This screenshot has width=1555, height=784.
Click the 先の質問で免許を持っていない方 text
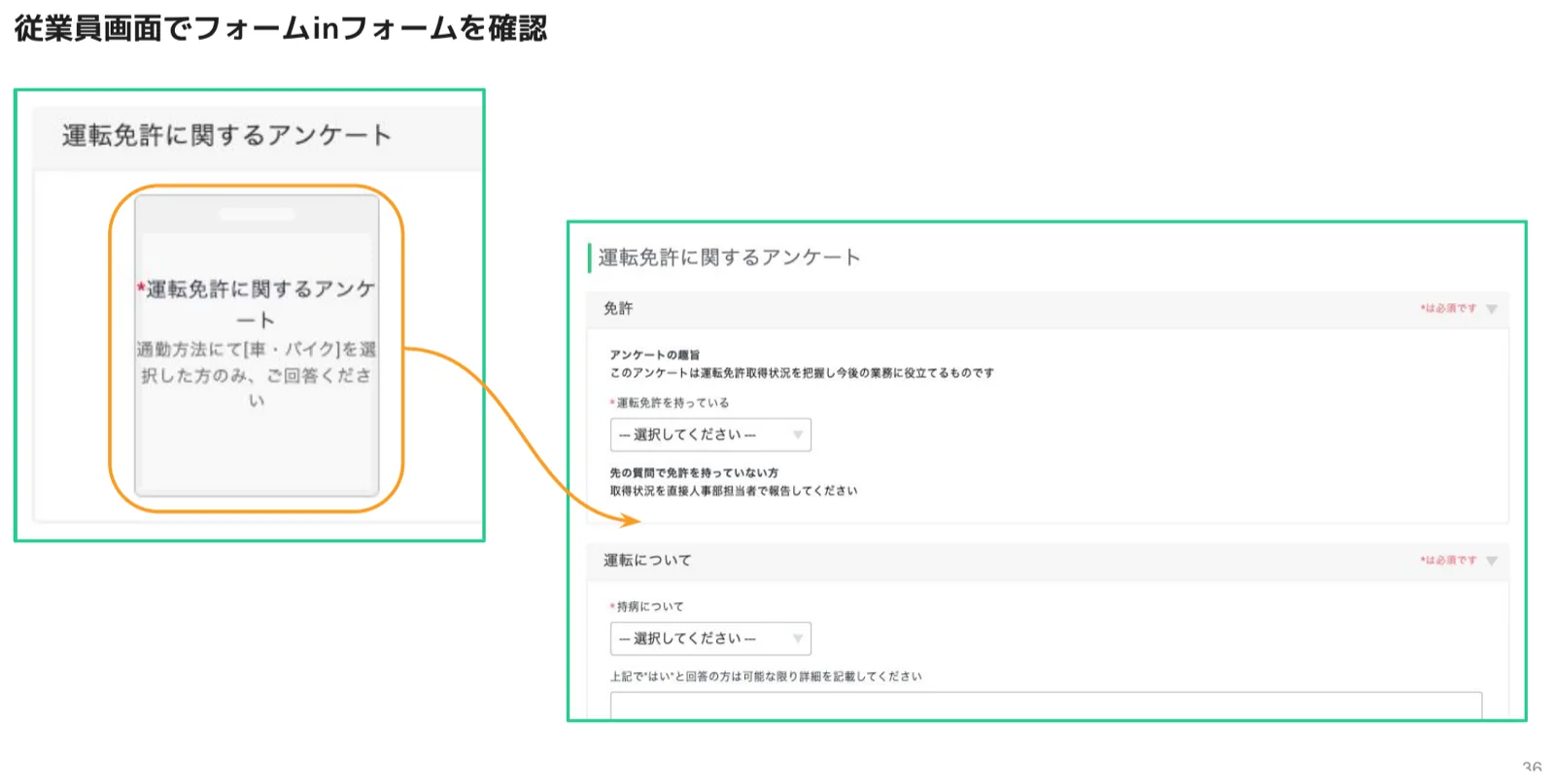click(694, 472)
